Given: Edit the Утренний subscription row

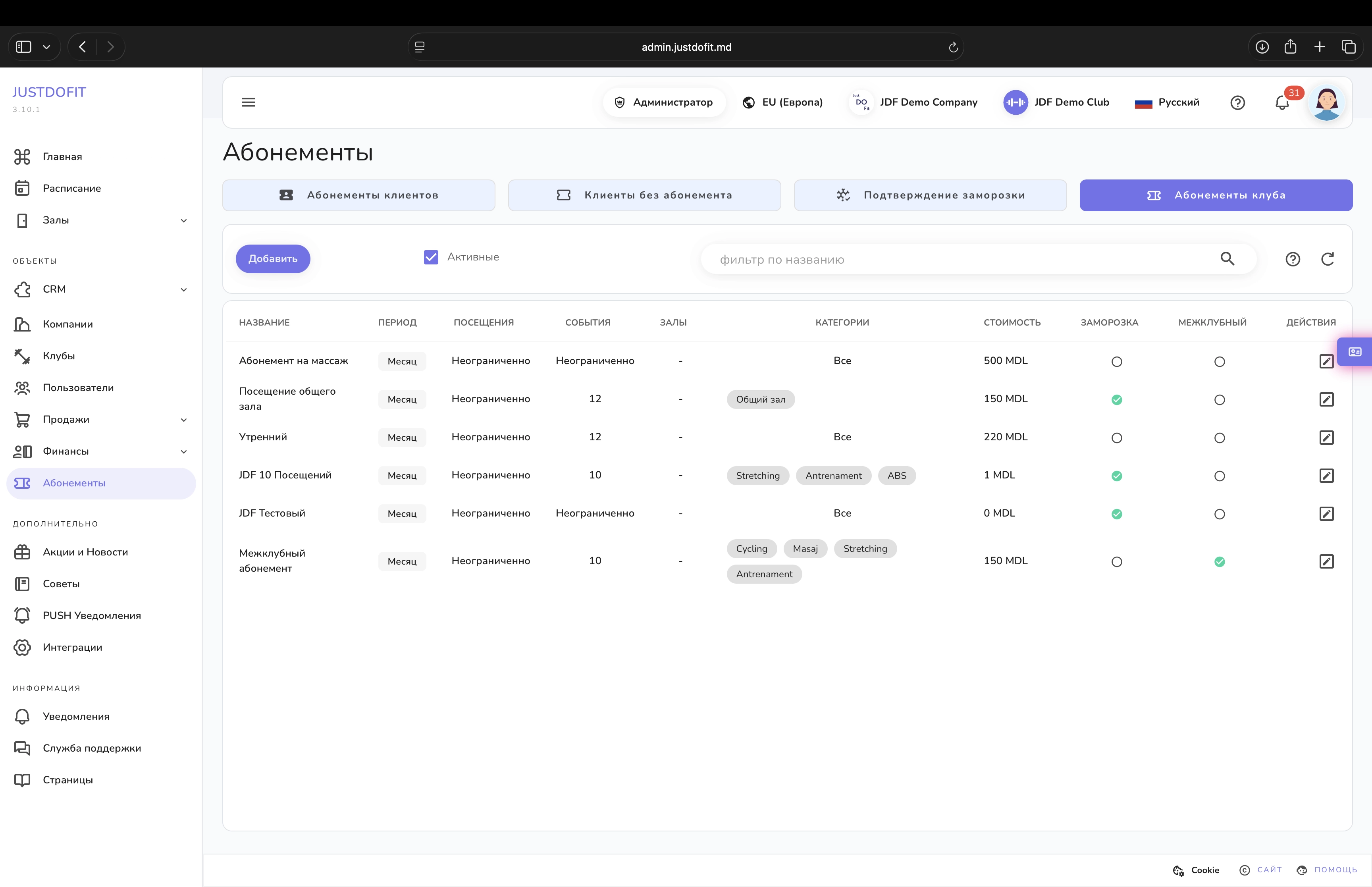Looking at the screenshot, I should (1326, 437).
